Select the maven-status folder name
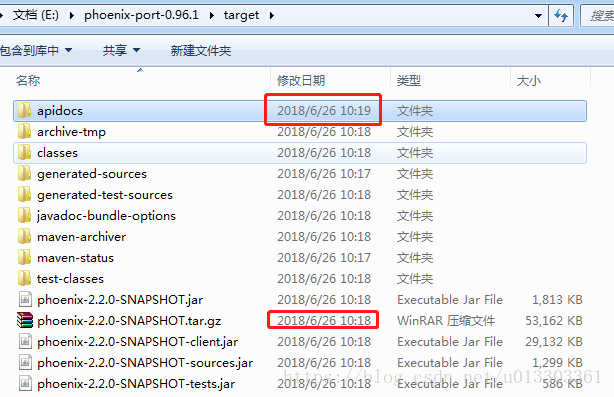Screen dimensions: 614x397 [x=75, y=258]
